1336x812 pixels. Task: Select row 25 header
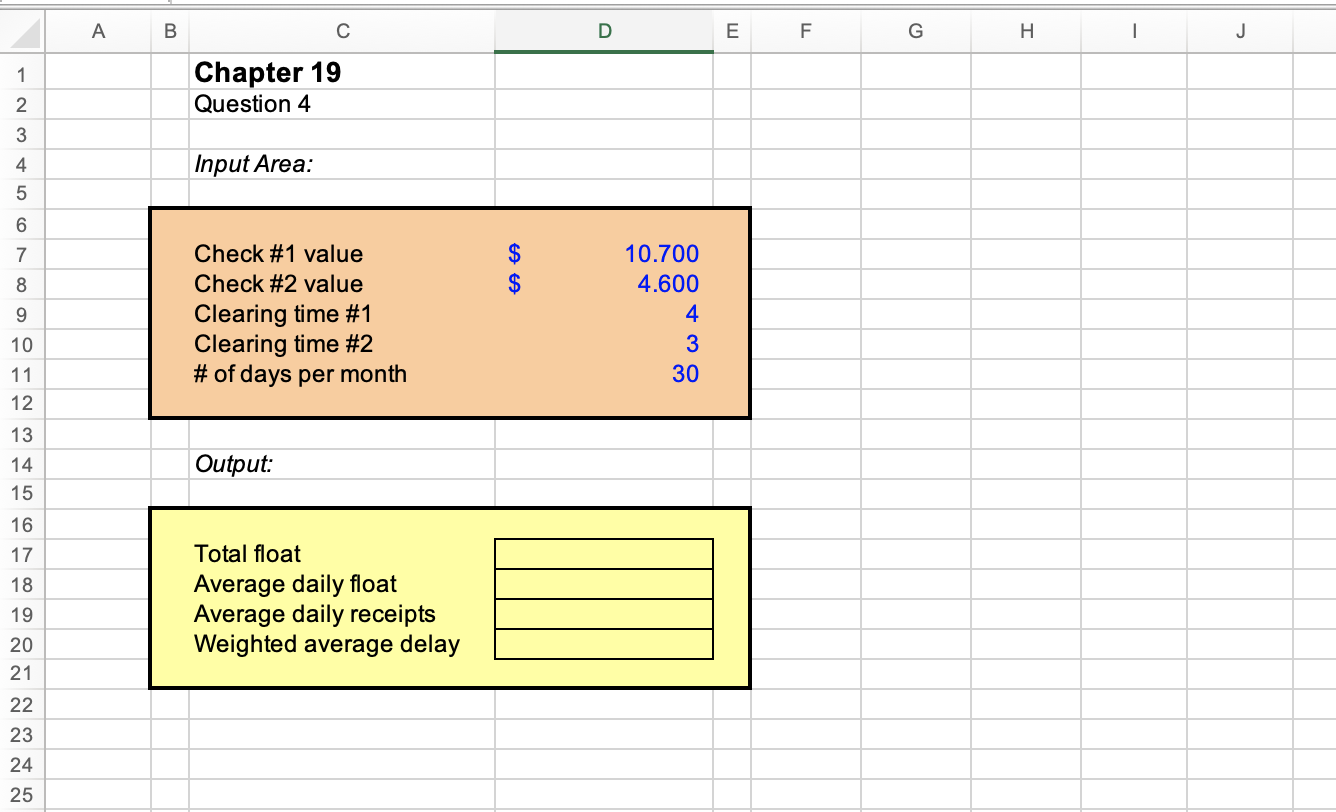(23, 795)
